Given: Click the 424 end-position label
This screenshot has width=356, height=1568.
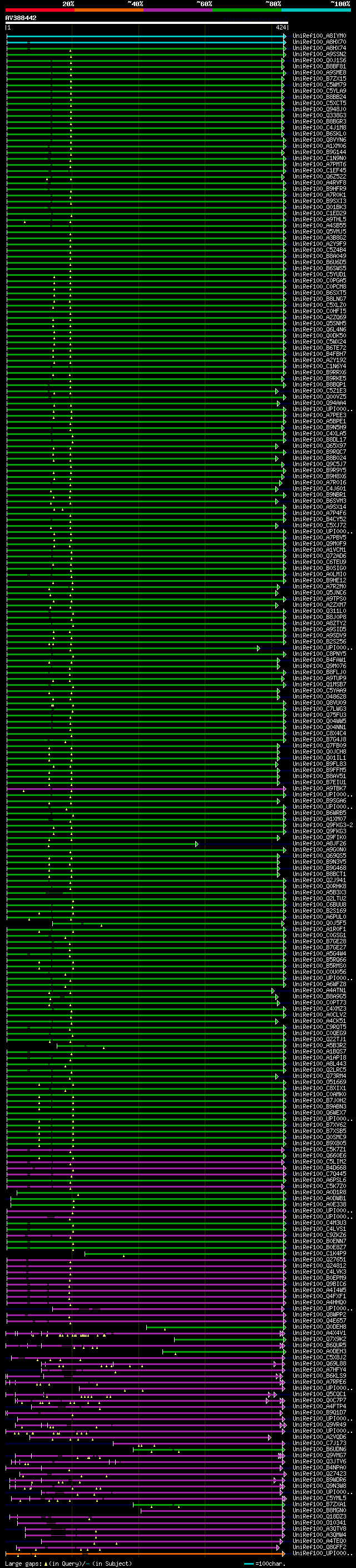Looking at the screenshot, I should click(280, 28).
